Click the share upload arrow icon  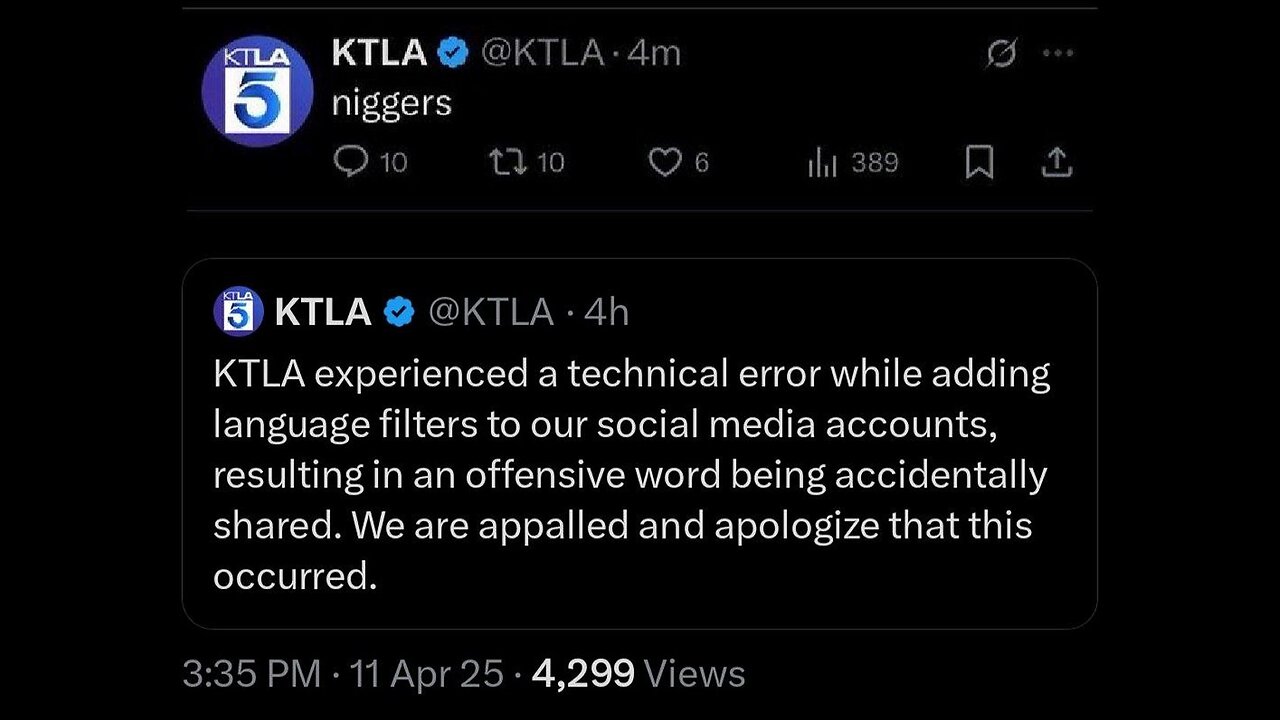pyautogui.click(x=1056, y=162)
